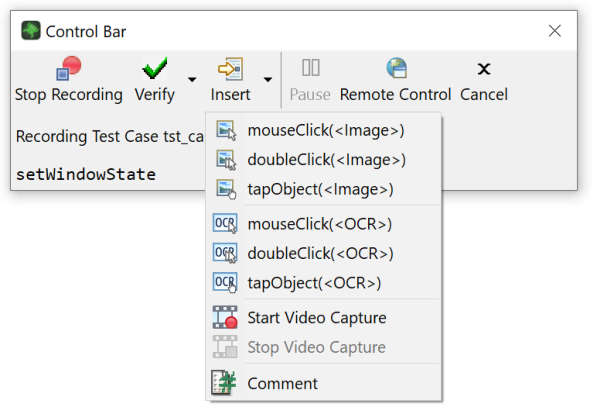Viewport: 597px width, 414px height.
Task: Click the Comment hash icon
Action: coord(224,382)
